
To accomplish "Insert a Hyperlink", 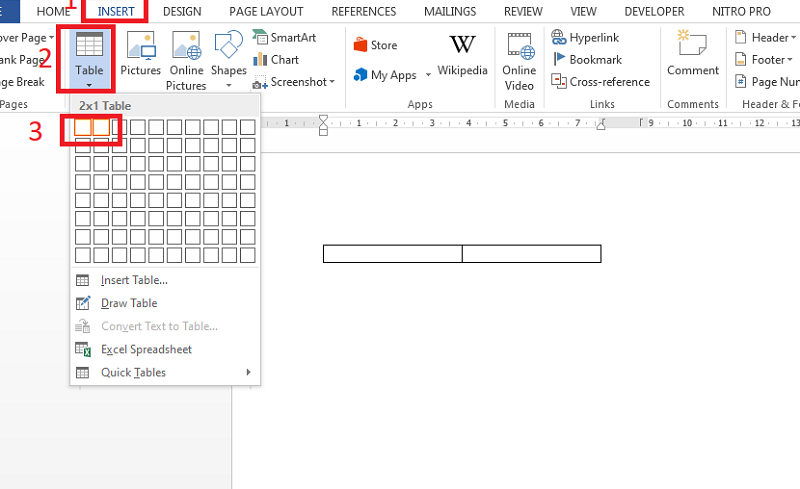I will (x=585, y=37).
